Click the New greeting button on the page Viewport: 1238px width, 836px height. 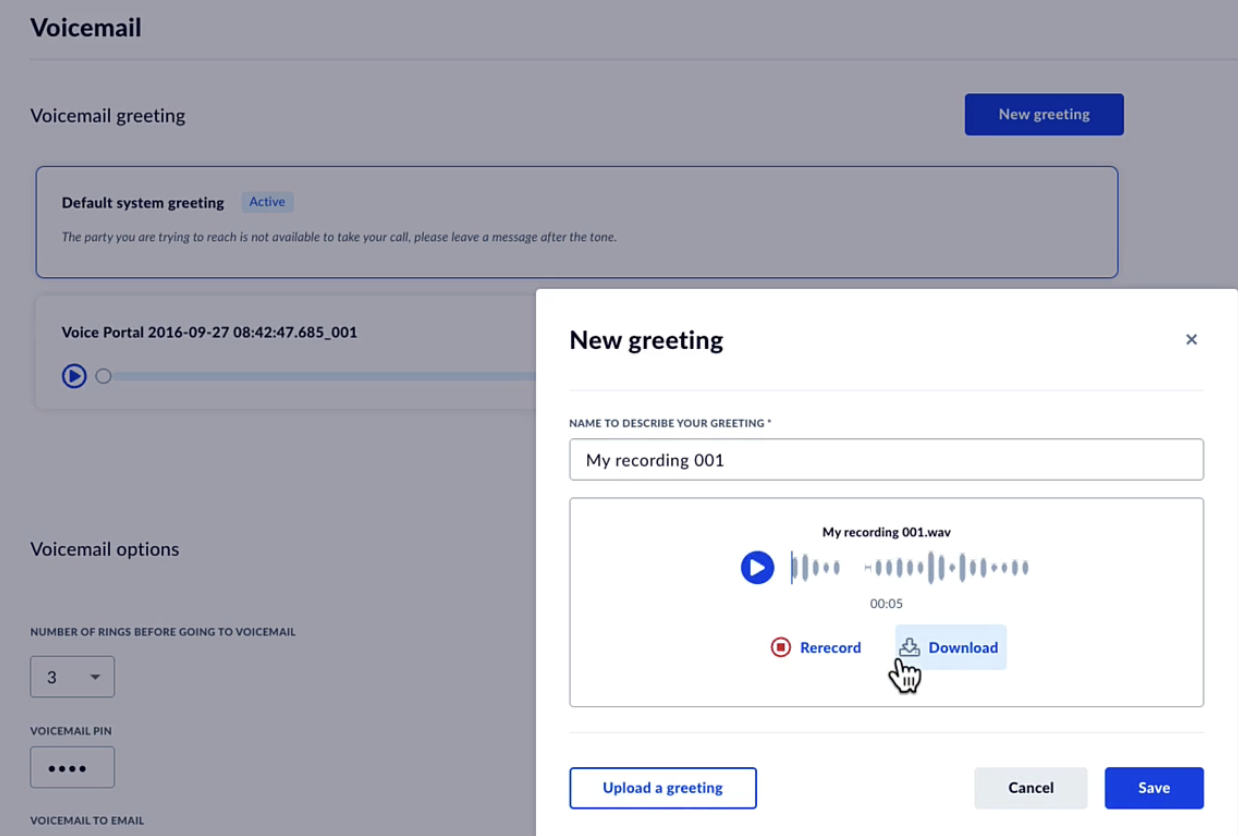coord(1043,114)
